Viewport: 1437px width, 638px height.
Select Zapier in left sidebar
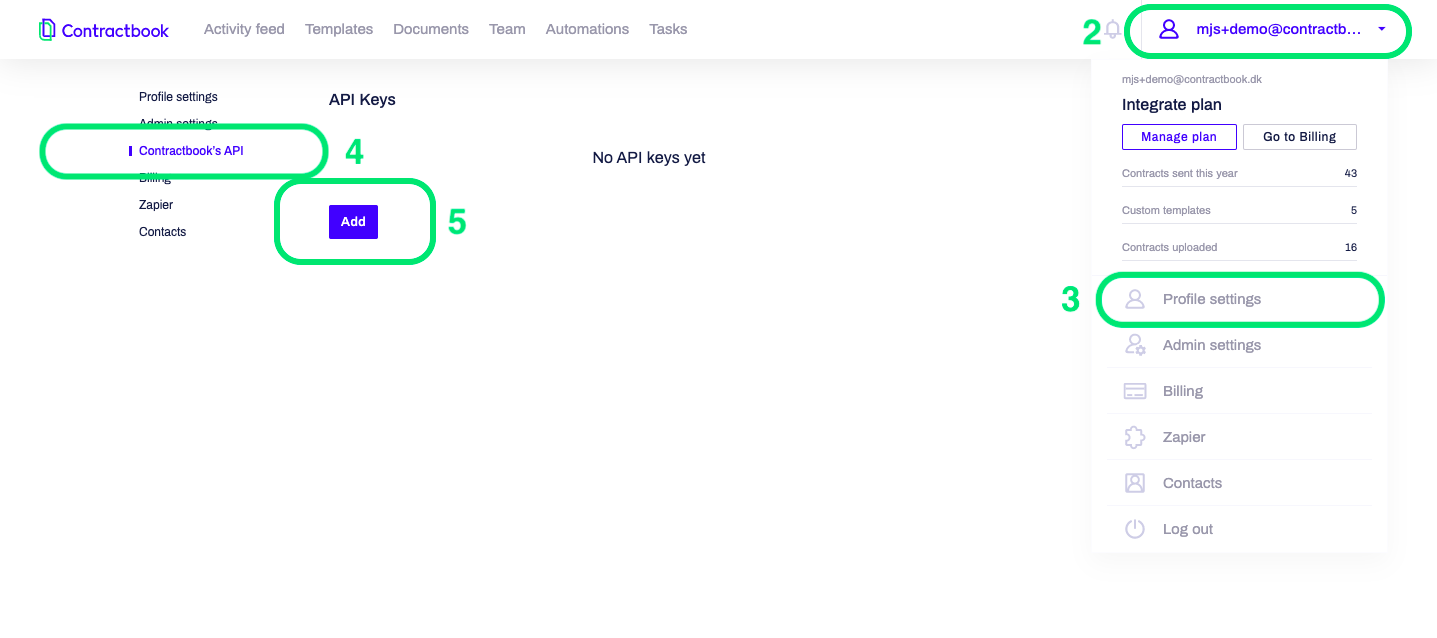pyautogui.click(x=156, y=205)
